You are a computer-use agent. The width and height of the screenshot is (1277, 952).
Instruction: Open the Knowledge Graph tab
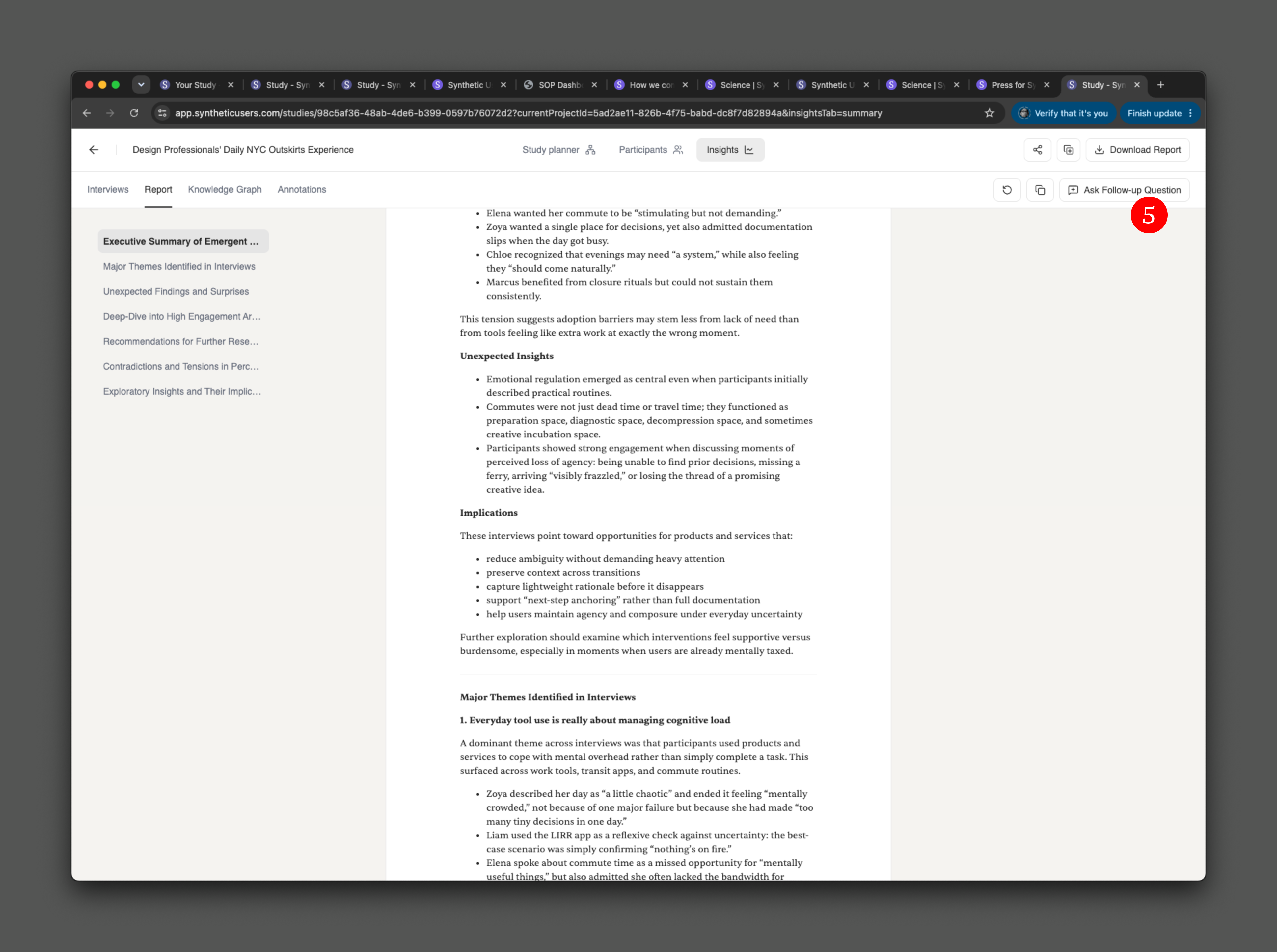point(225,190)
